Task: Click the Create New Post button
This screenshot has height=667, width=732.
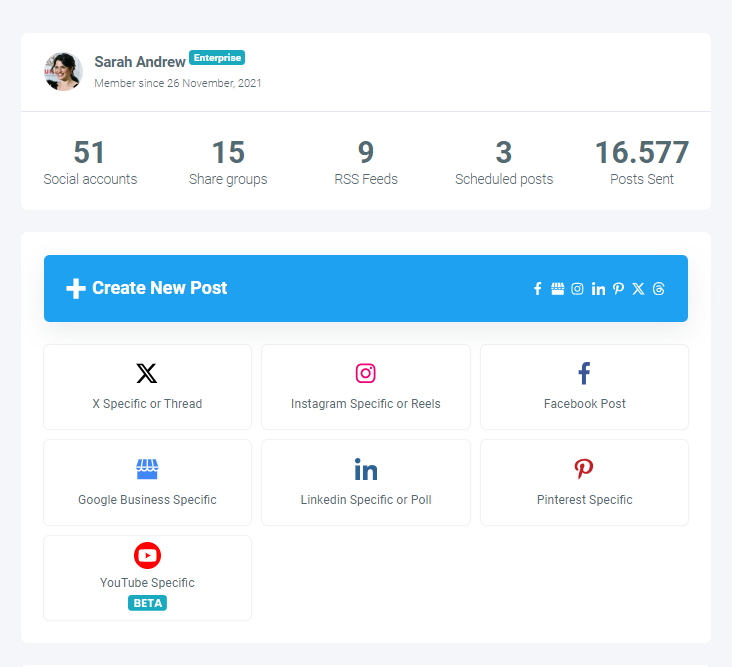Action: tap(366, 288)
